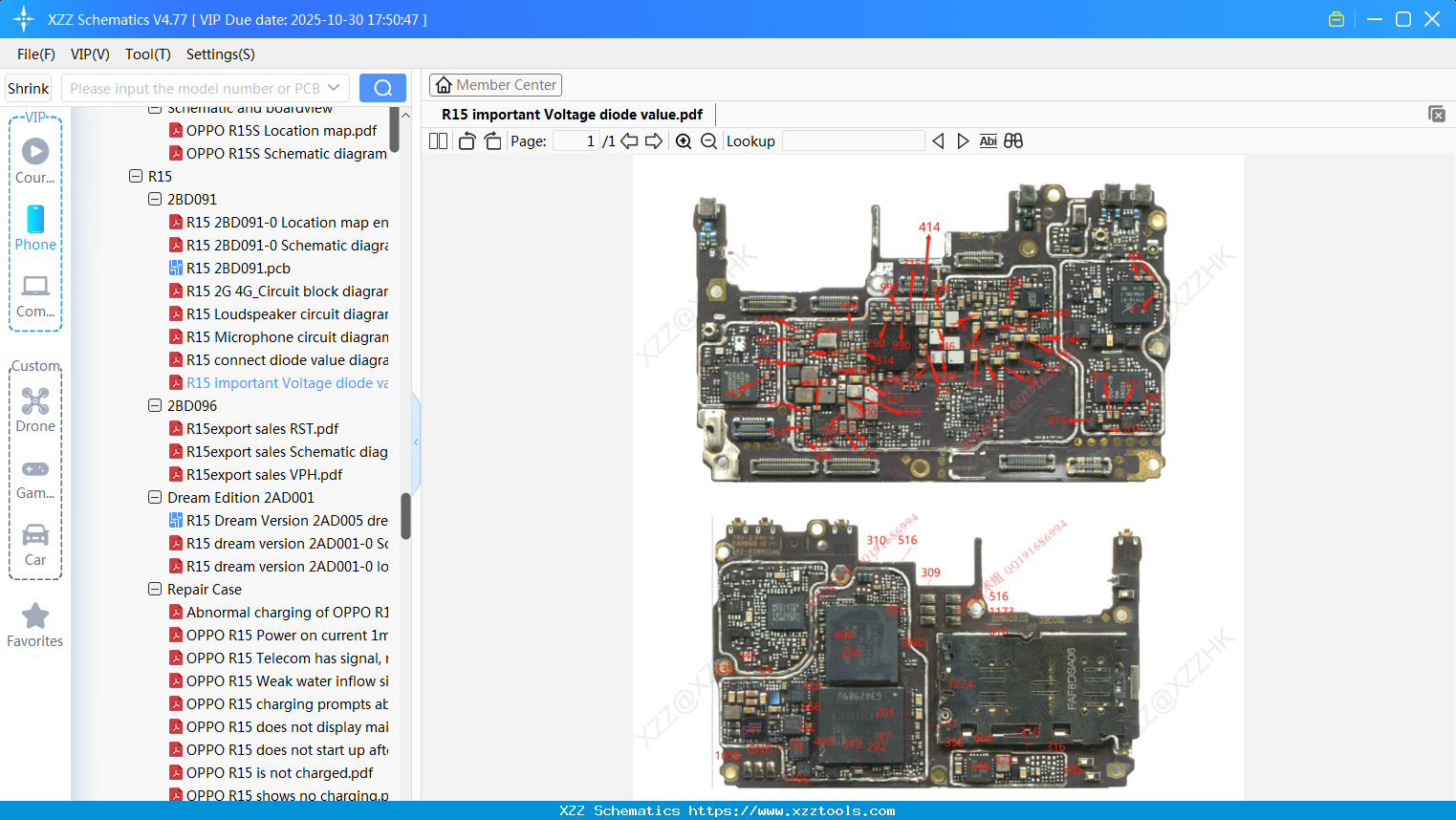Open the Tool(T) menu
Screen dimensions: 1456x820
point(147,54)
